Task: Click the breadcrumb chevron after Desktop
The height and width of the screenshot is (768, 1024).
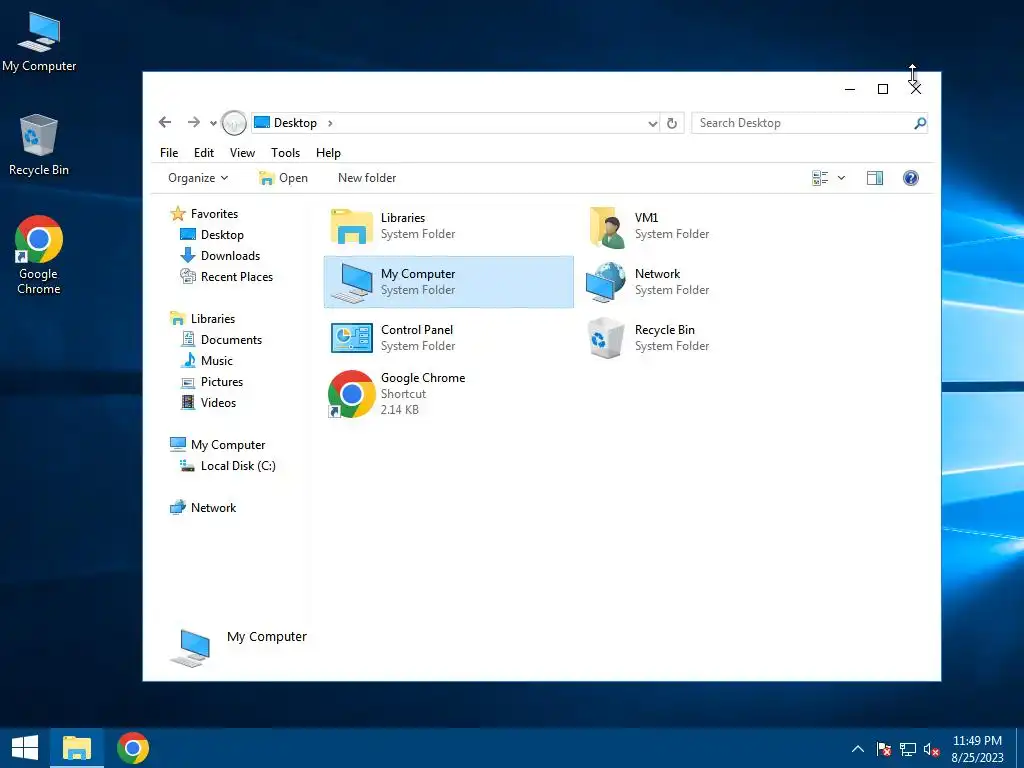Action: tap(330, 123)
